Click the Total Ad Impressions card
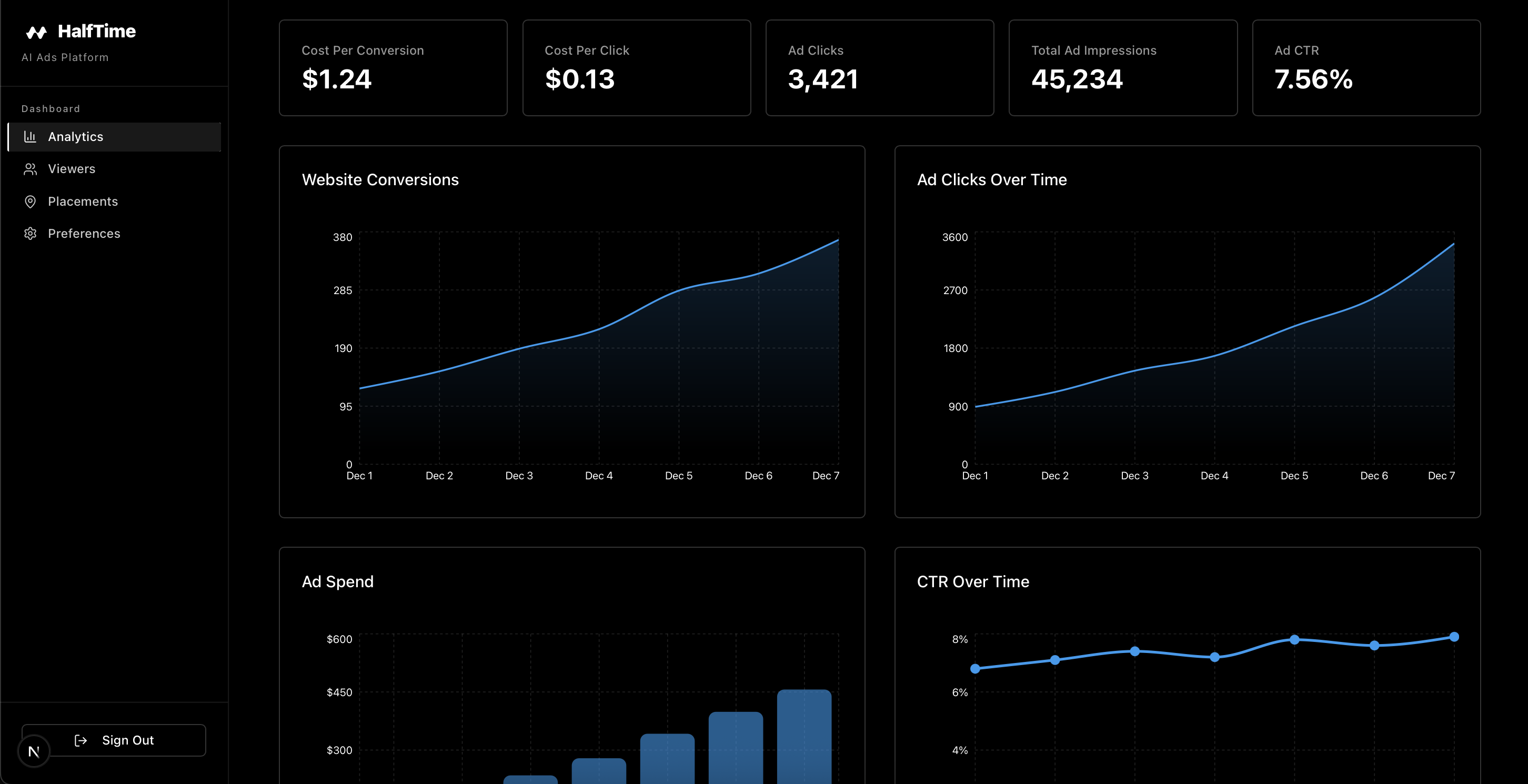This screenshot has width=1528, height=784. tap(1122, 67)
